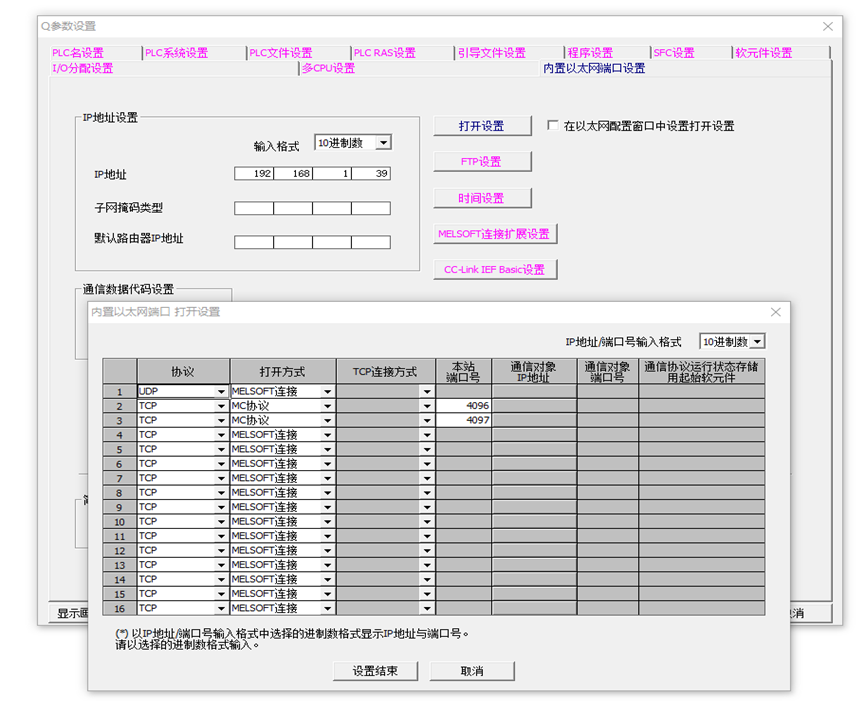This screenshot has width=865, height=704.
Task: Open CC-Link IEF Basic设置
Action: [494, 269]
